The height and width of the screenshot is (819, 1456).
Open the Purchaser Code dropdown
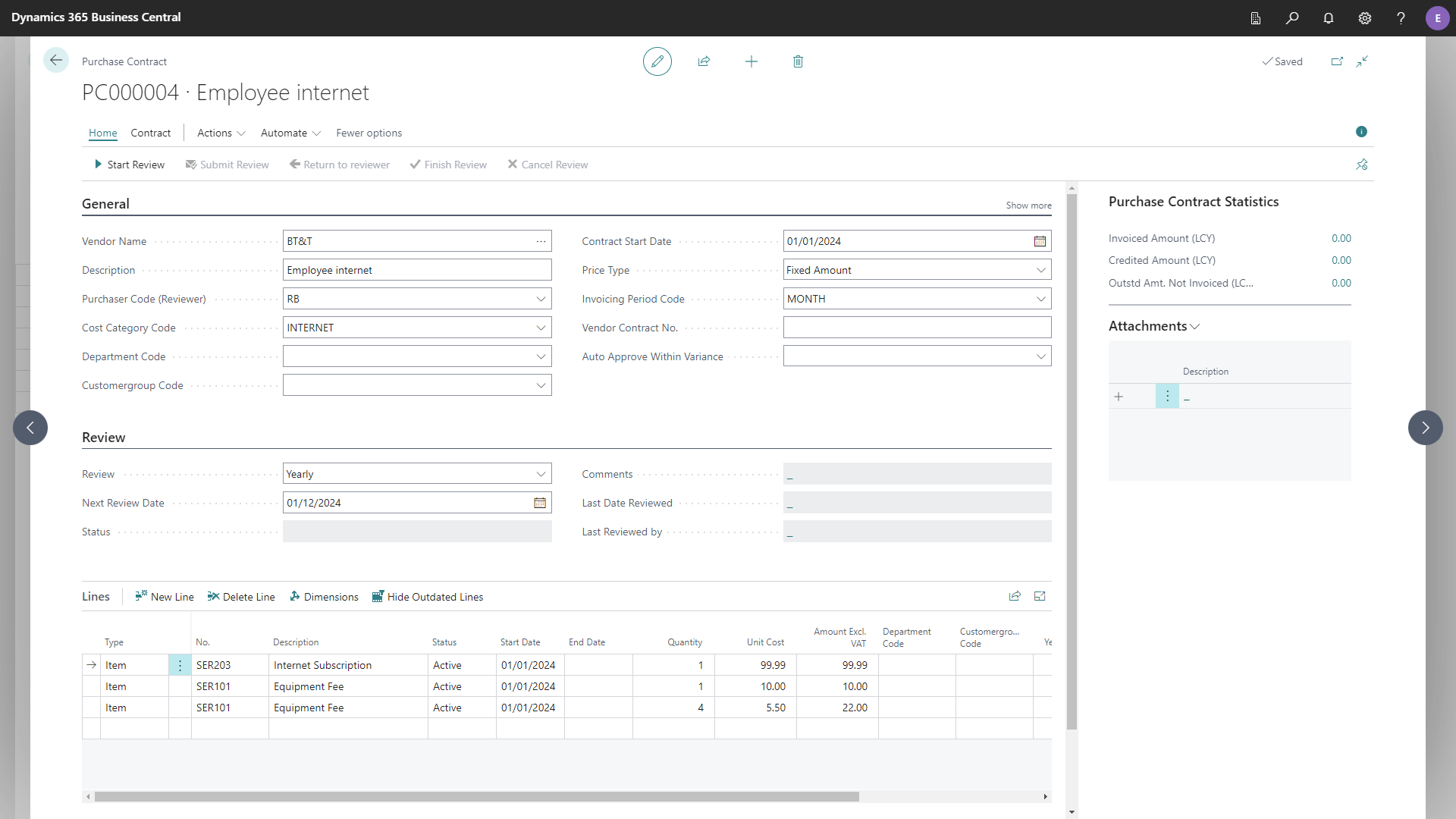pos(541,299)
